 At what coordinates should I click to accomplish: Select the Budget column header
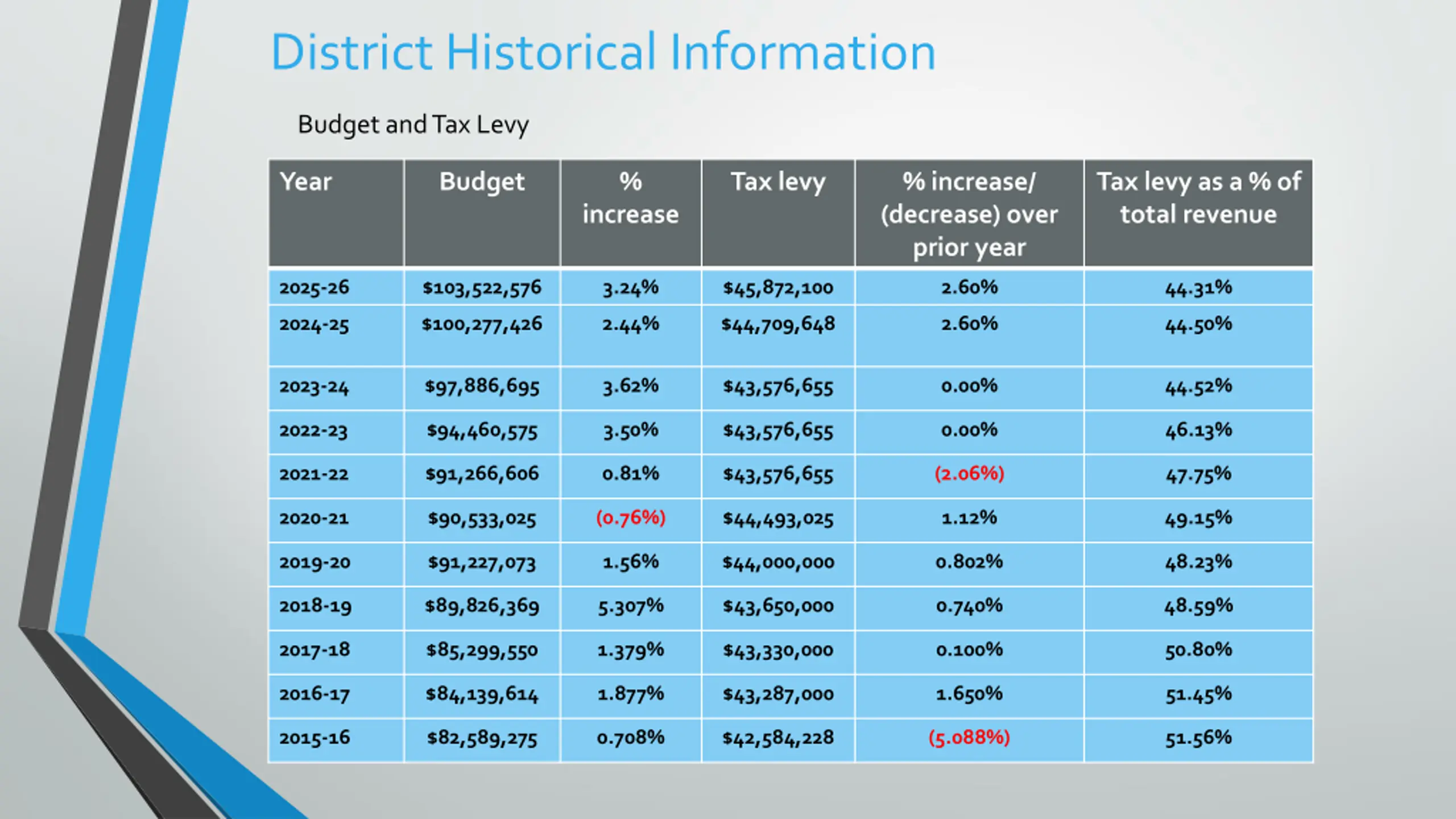coord(482,213)
